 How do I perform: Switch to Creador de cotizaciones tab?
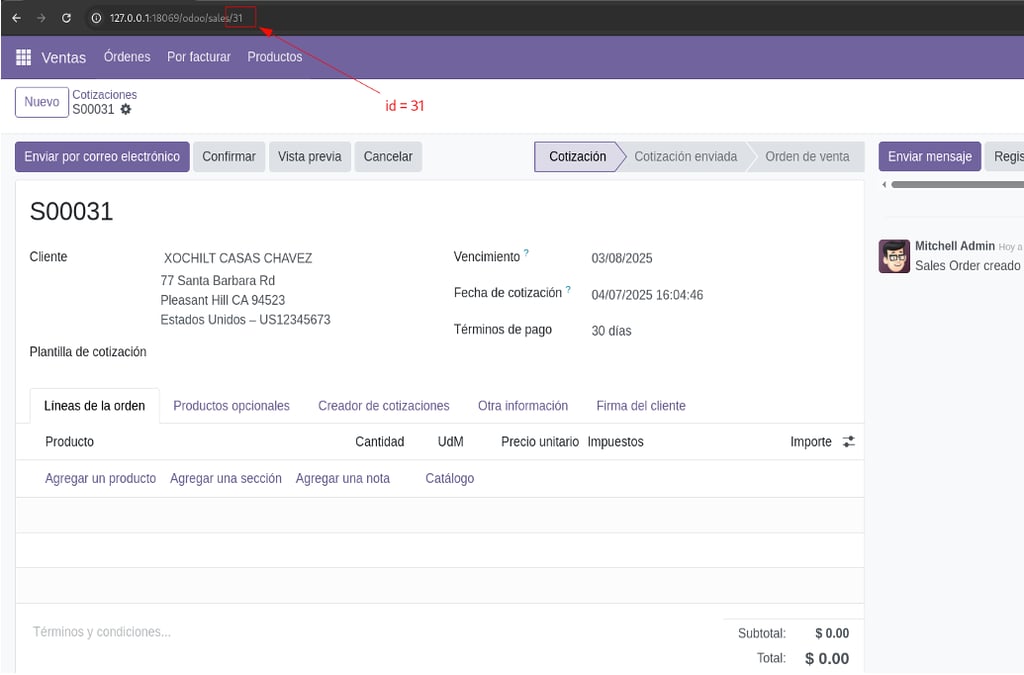point(383,405)
